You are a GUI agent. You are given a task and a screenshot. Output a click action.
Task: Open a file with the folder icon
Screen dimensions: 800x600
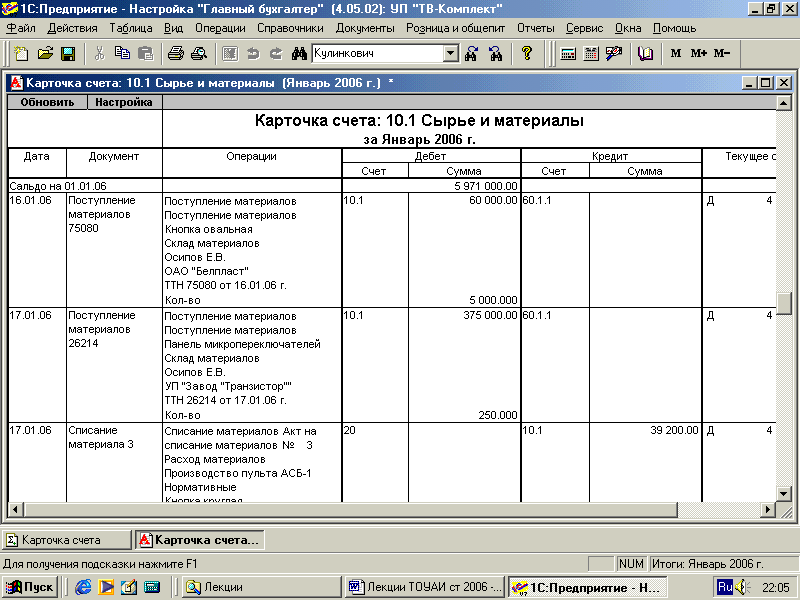coord(45,54)
